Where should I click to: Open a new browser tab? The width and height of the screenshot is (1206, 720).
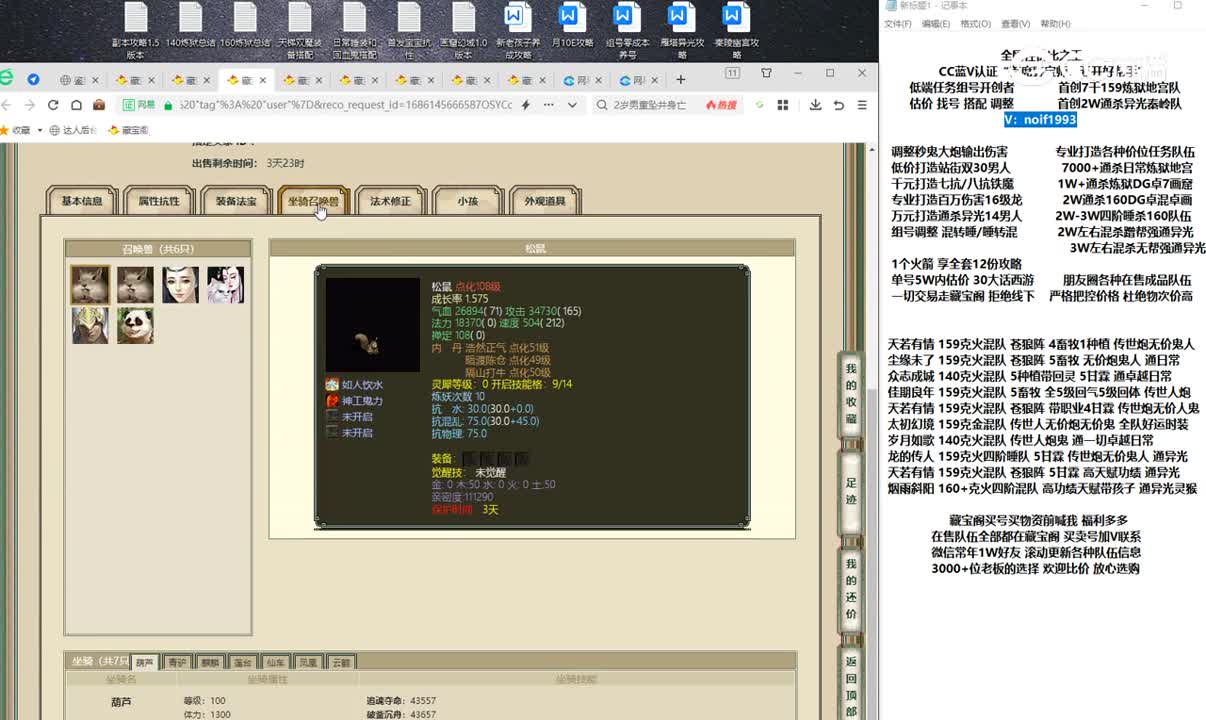(x=681, y=80)
